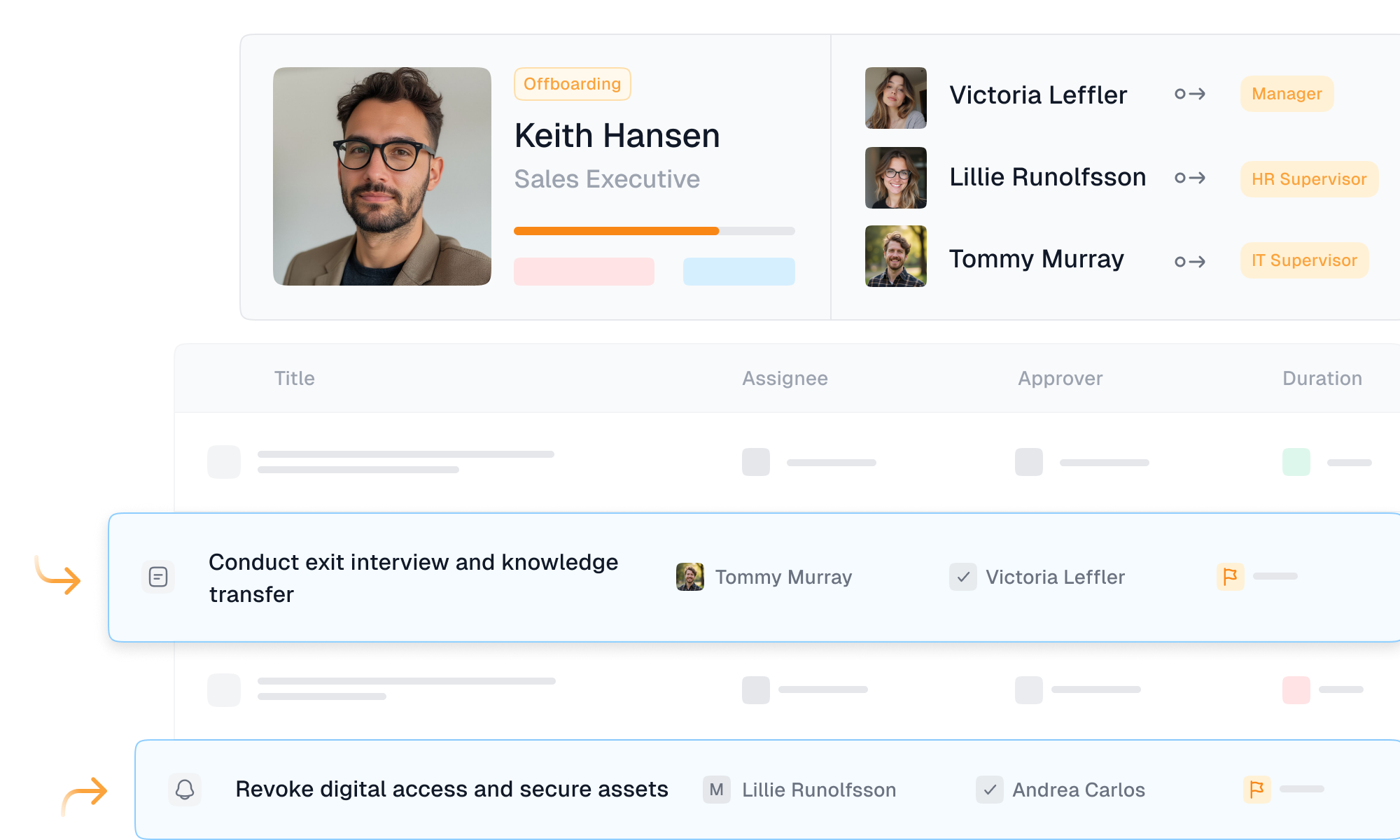Click the arrow icon next to Lillie Runolfsson
Viewport: 1400px width, 840px height.
pos(1190,178)
